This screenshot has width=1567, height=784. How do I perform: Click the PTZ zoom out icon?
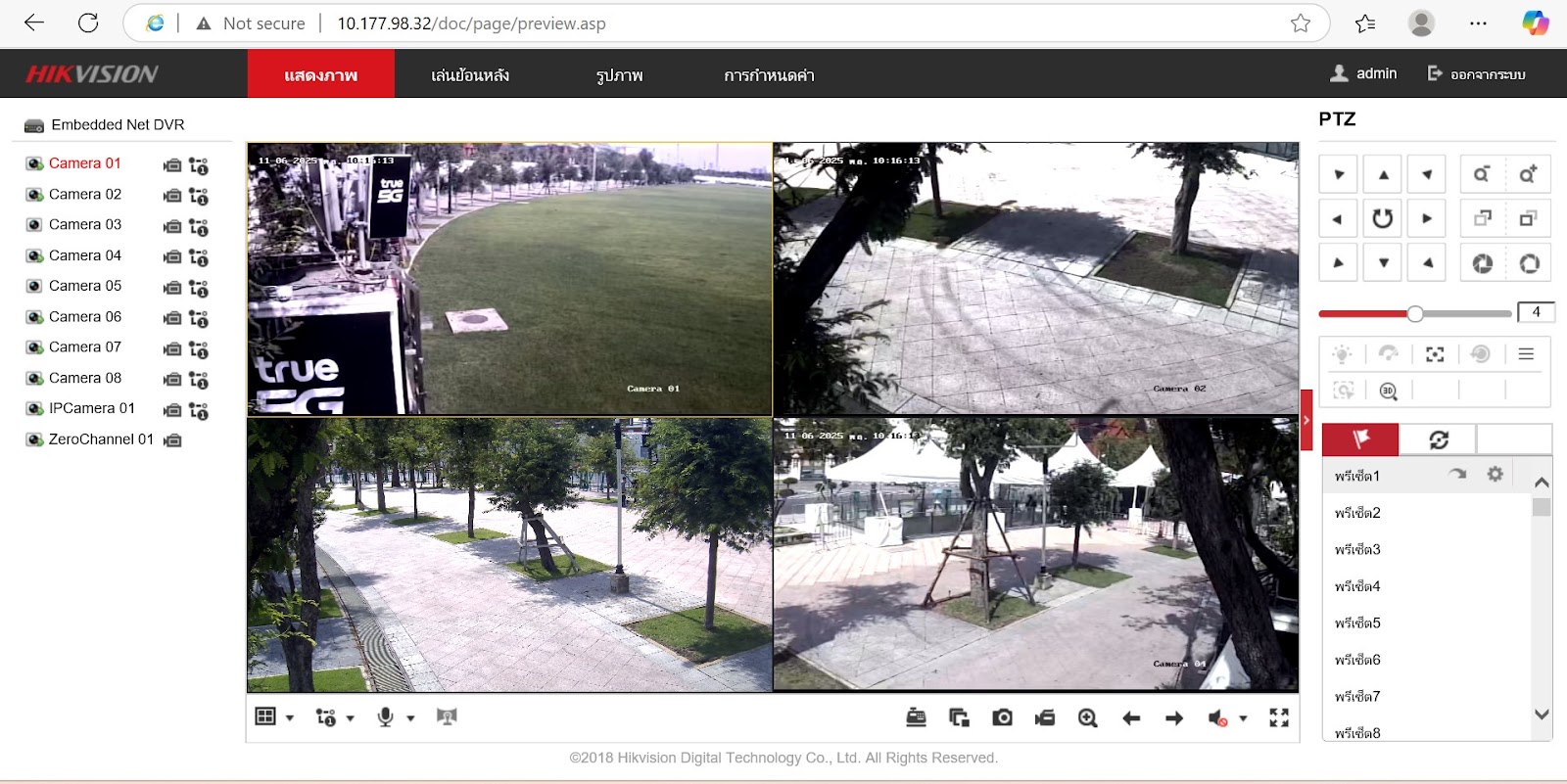coord(1482,174)
